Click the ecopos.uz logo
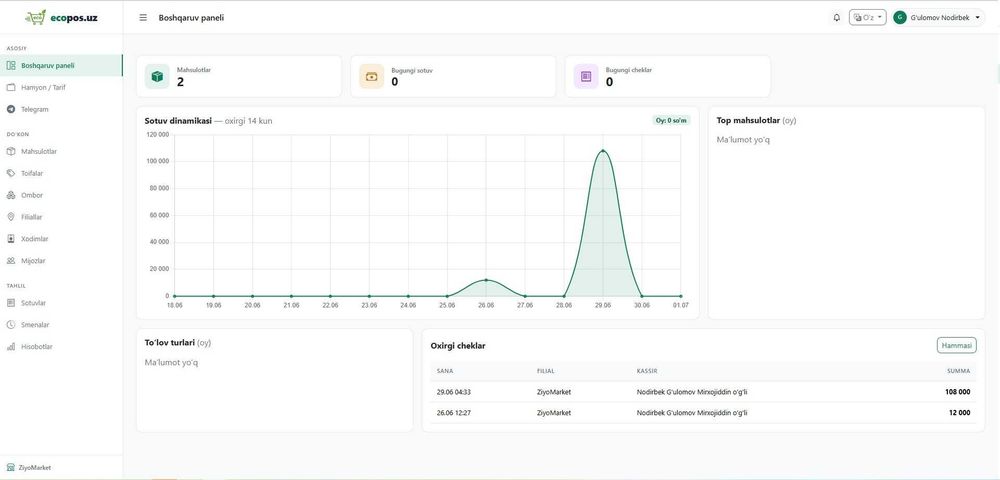Image resolution: width=1000 pixels, height=480 pixels. 61,17
